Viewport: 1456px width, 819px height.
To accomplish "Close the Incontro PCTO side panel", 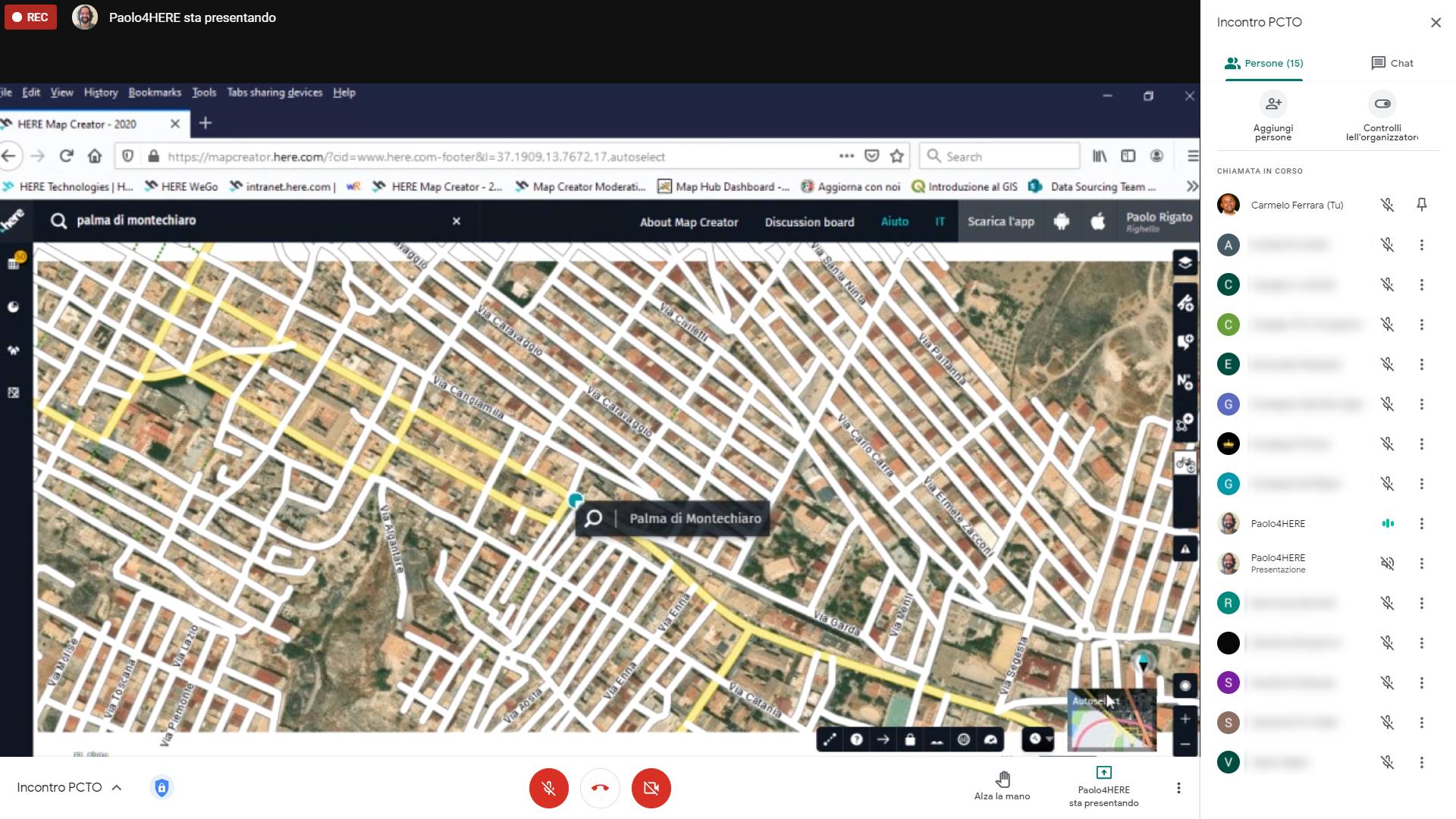I will click(x=1436, y=23).
